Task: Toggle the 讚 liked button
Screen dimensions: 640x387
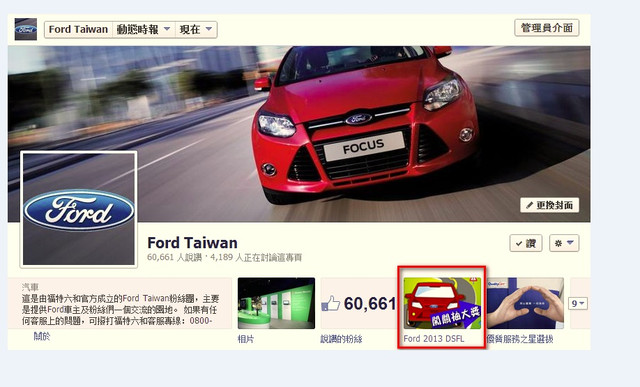Action: [x=526, y=243]
